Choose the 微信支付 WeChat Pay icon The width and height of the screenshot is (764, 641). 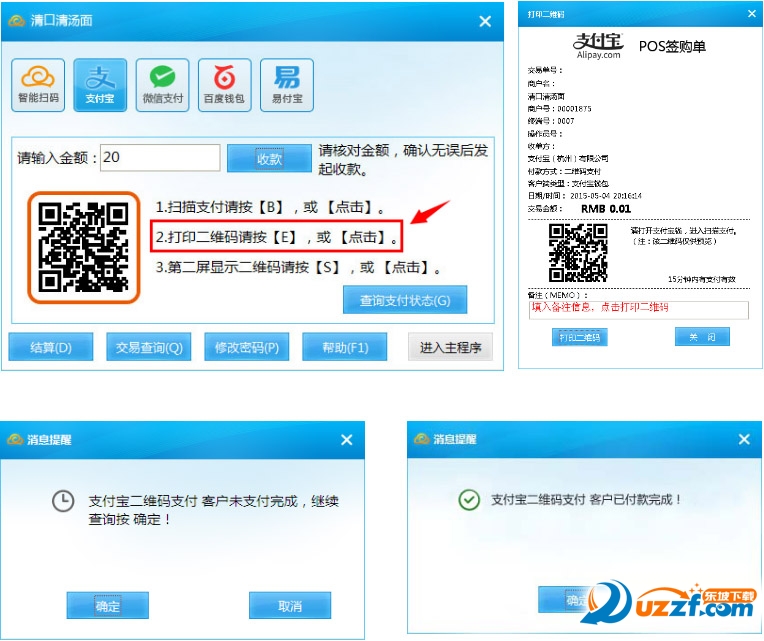pos(162,85)
